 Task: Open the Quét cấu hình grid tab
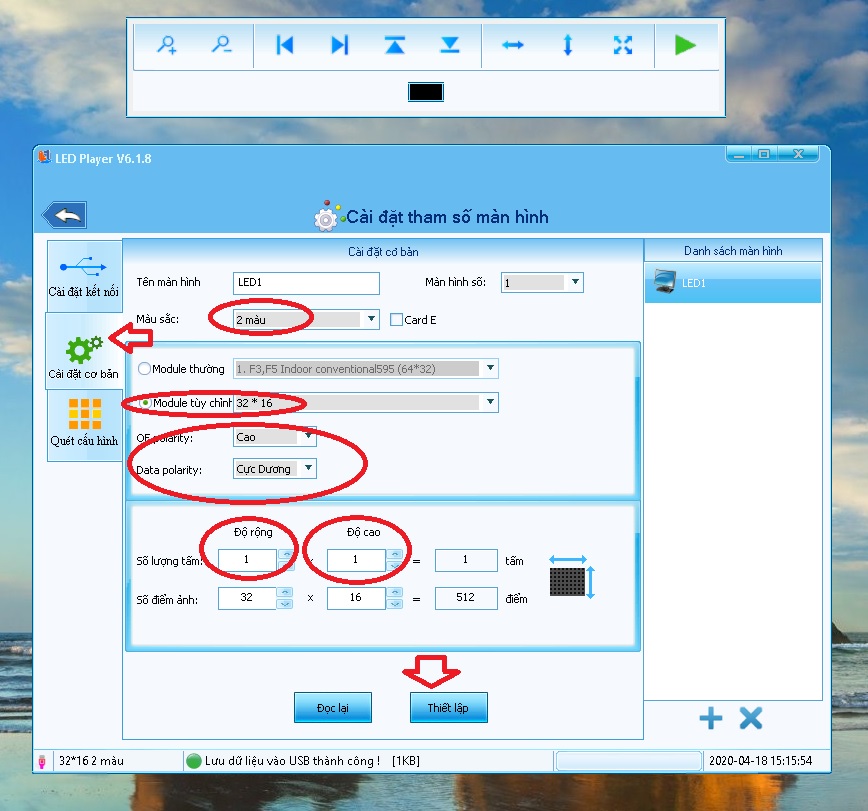pyautogui.click(x=84, y=424)
